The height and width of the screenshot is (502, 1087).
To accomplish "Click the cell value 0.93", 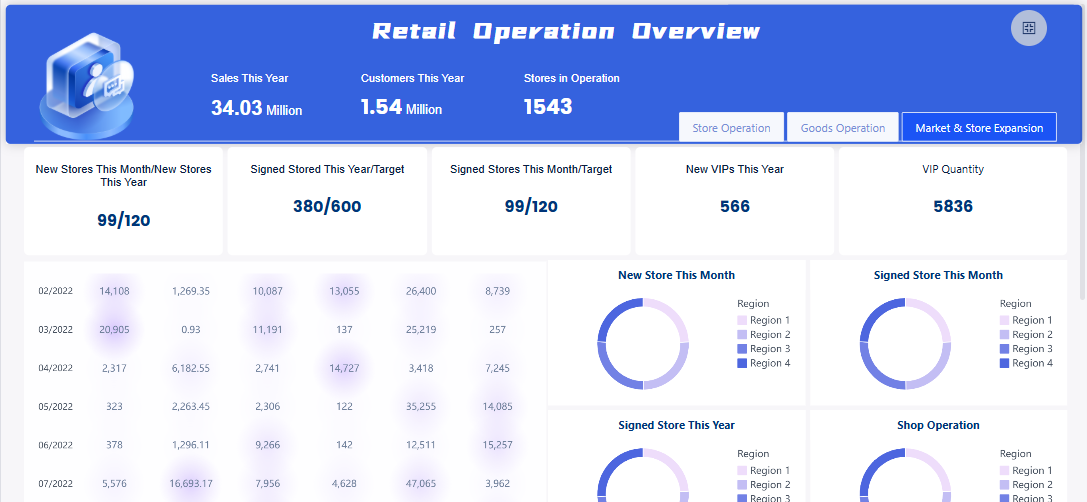I will click(191, 330).
